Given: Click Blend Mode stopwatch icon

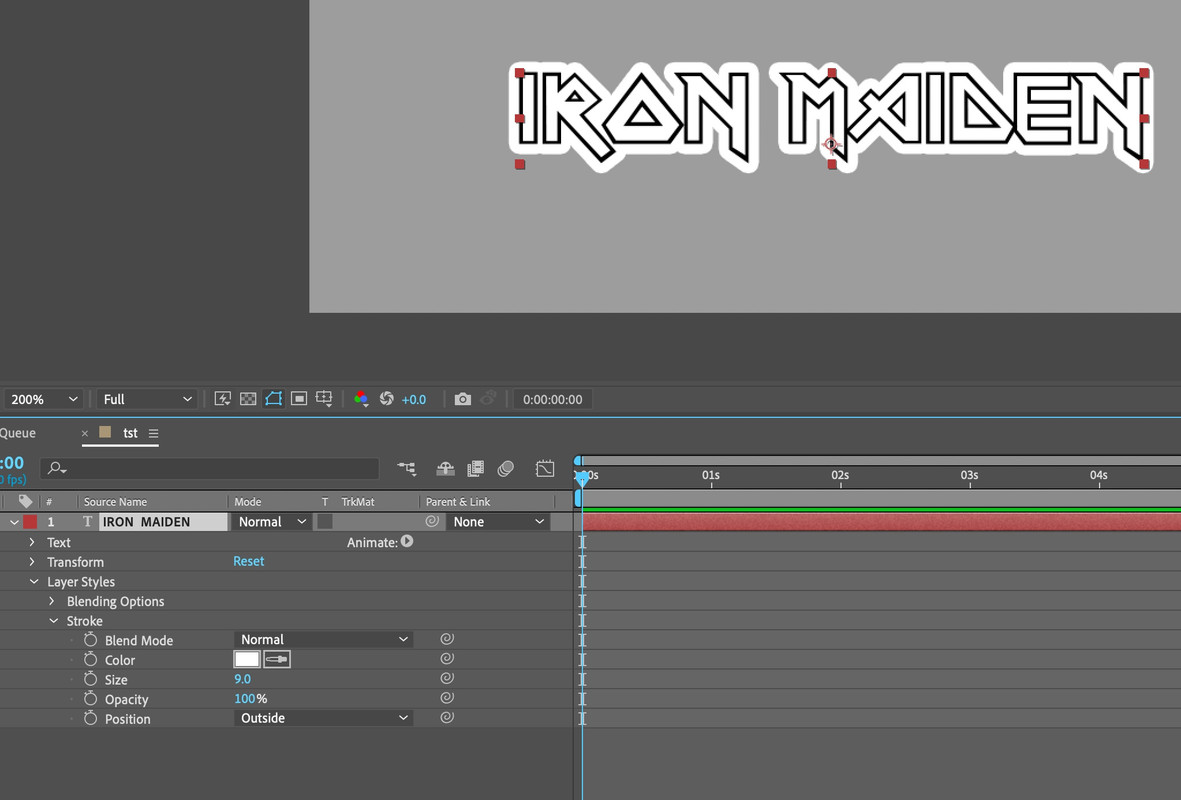Looking at the screenshot, I should point(90,640).
